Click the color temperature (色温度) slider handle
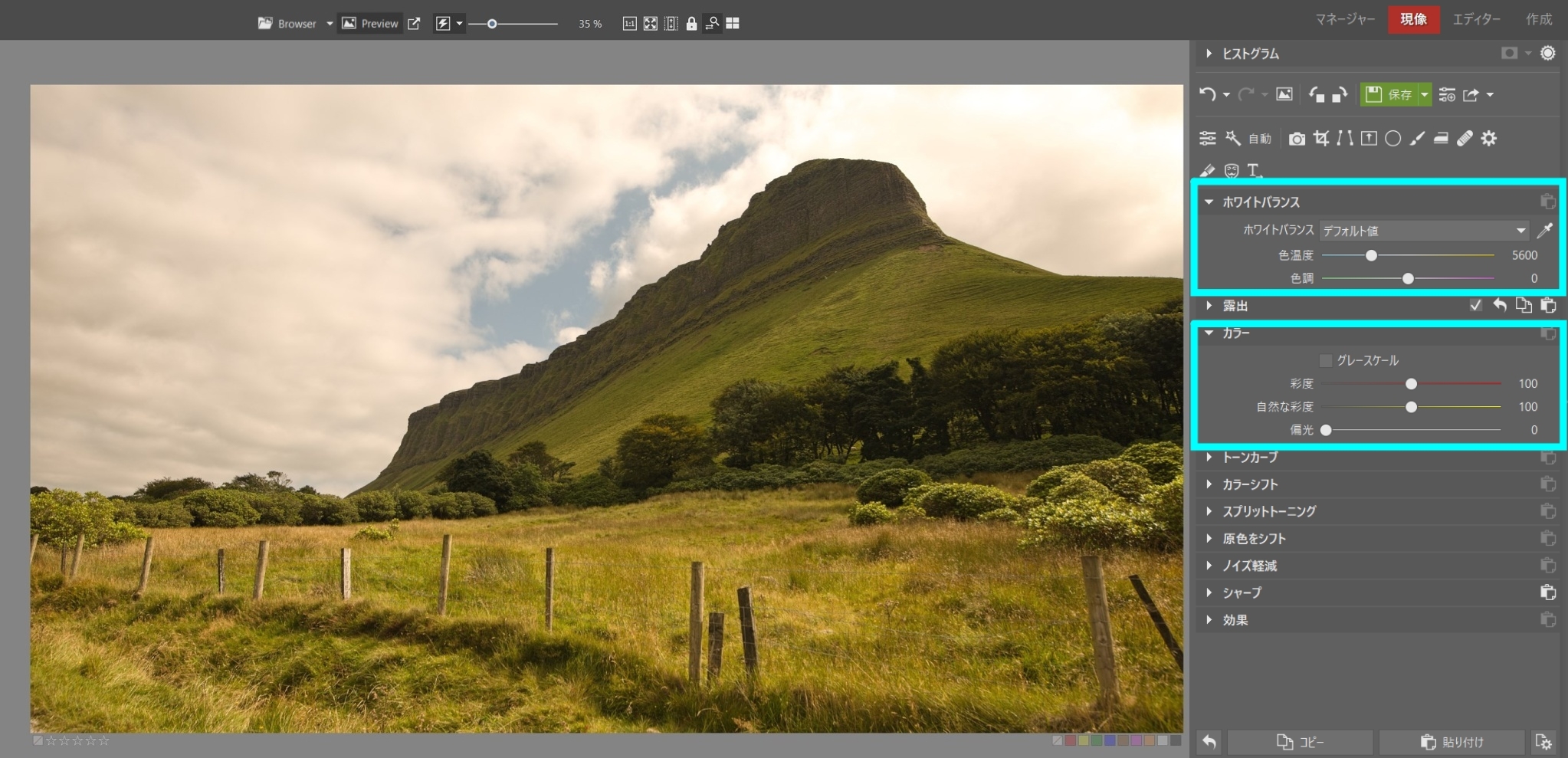The height and width of the screenshot is (758, 1568). [1371, 255]
